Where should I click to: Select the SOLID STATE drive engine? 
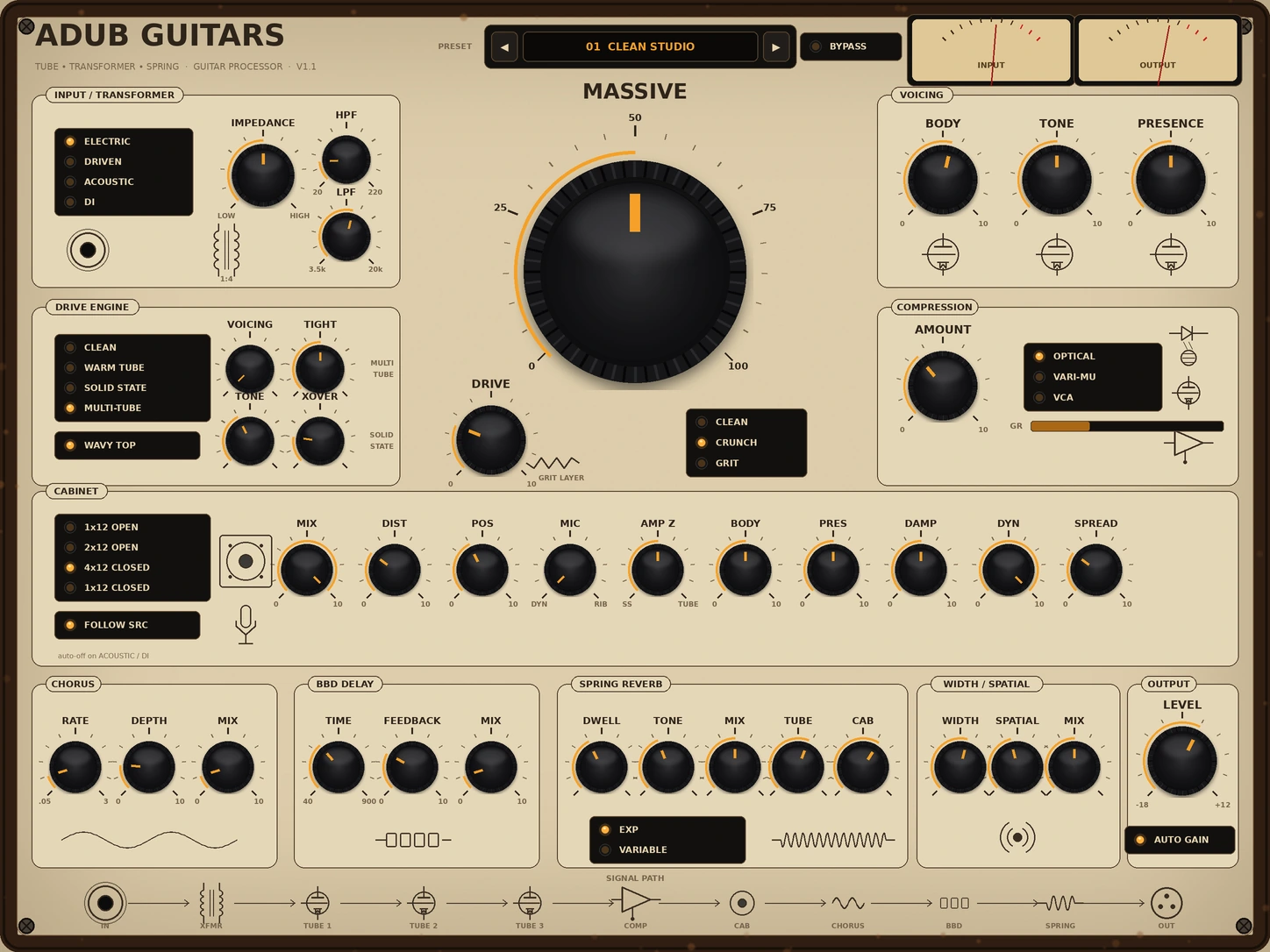(x=132, y=387)
